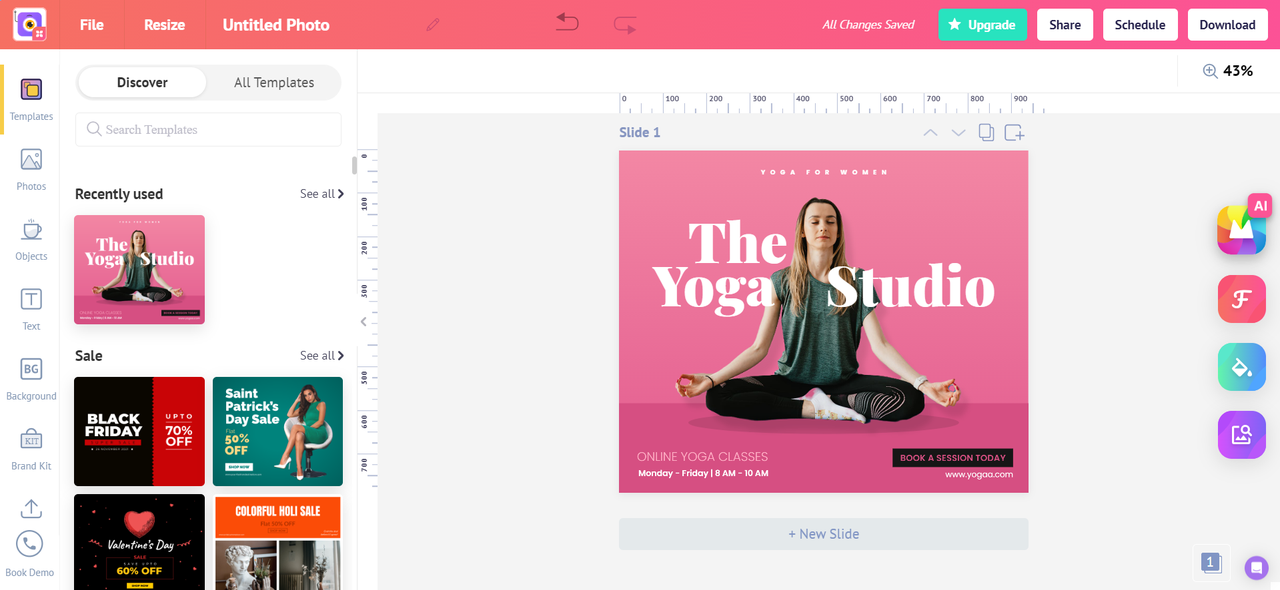This screenshot has height=590, width=1280.
Task: Click the Download button
Action: pos(1227,24)
